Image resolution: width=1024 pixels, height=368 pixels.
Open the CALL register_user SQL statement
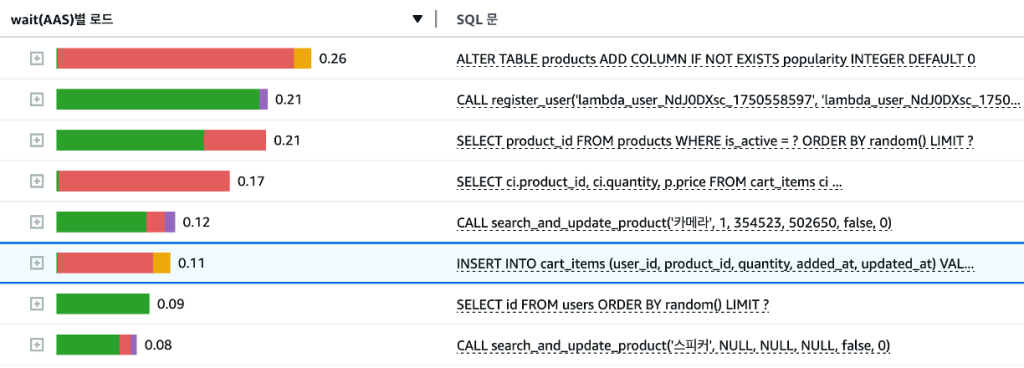[738, 100]
